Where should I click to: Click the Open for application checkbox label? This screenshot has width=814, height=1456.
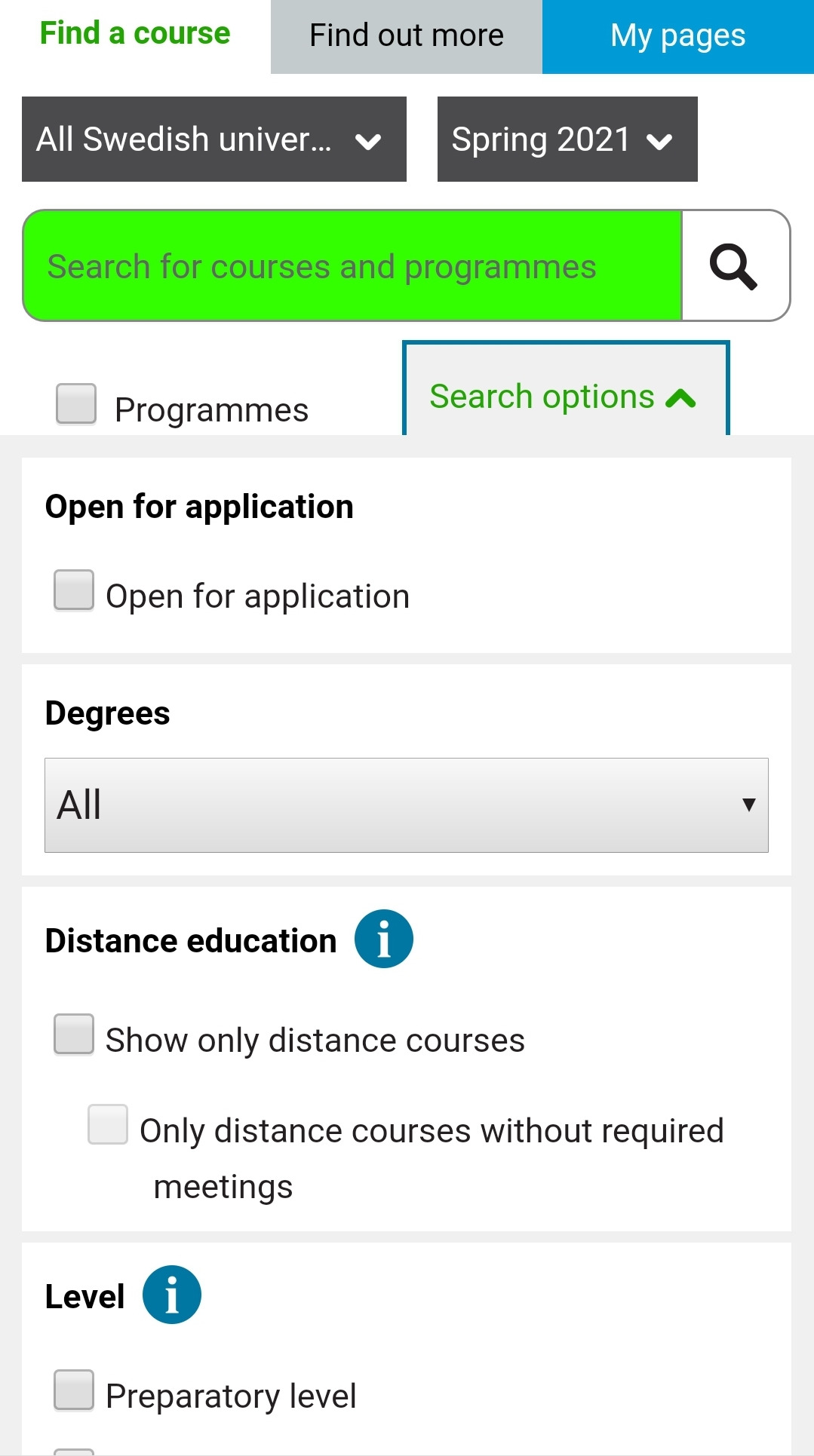click(x=257, y=596)
